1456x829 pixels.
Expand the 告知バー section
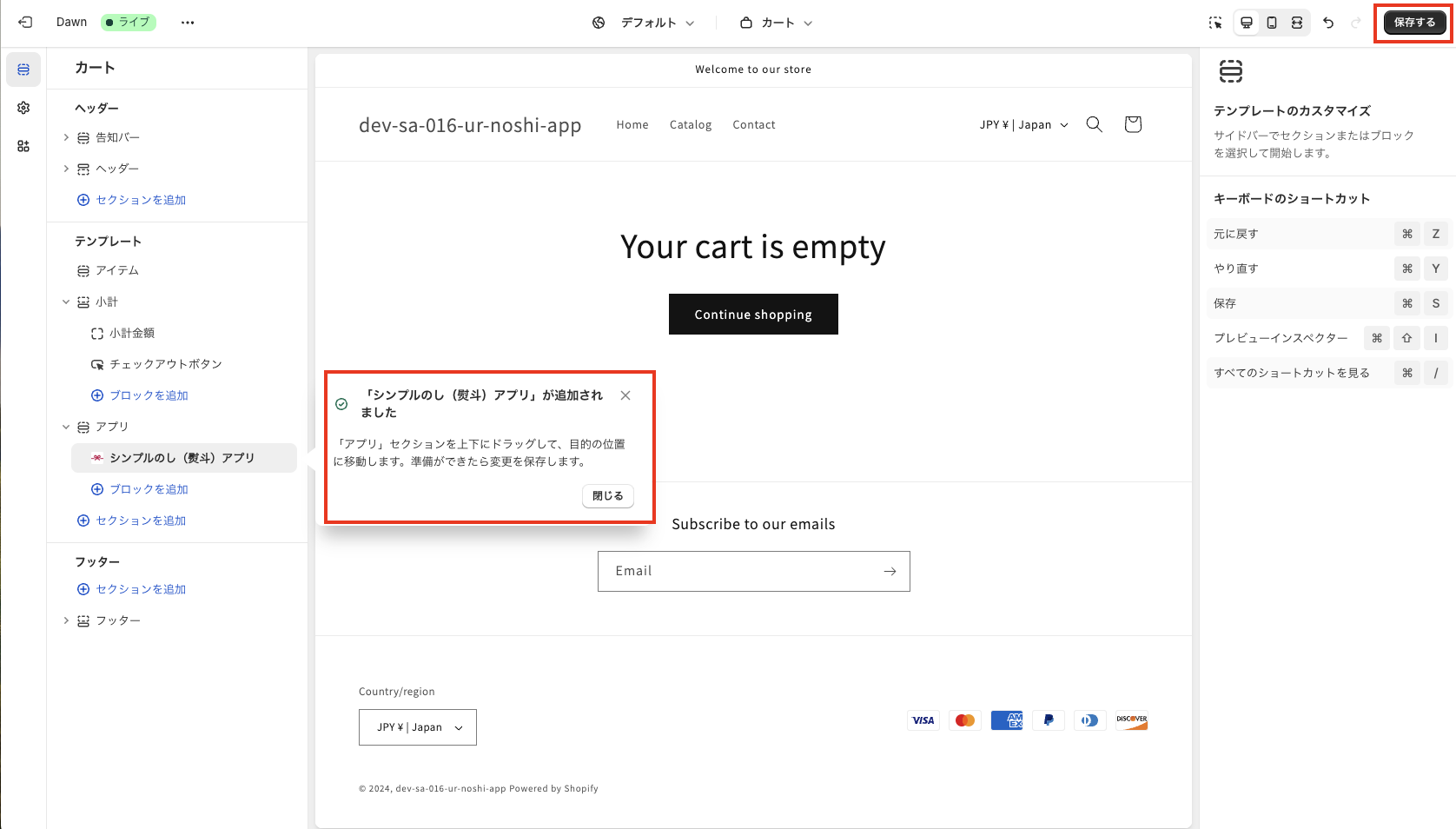click(66, 137)
